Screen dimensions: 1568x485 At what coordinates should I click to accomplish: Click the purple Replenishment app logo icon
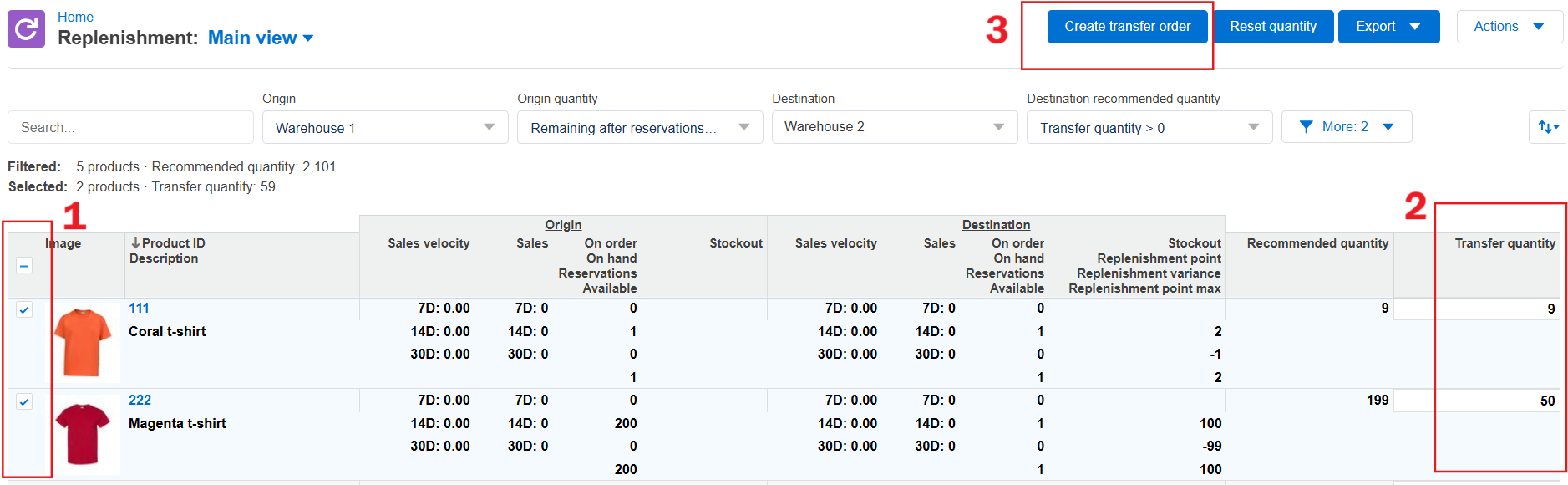[x=26, y=29]
